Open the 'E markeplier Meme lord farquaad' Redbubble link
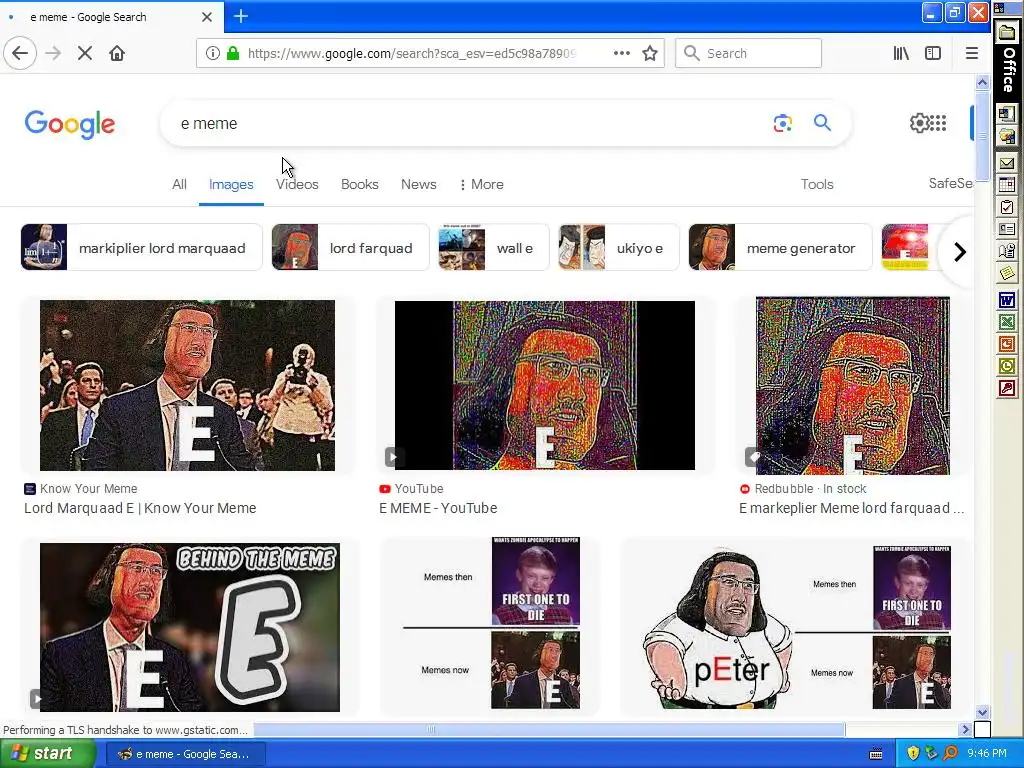 (x=852, y=508)
